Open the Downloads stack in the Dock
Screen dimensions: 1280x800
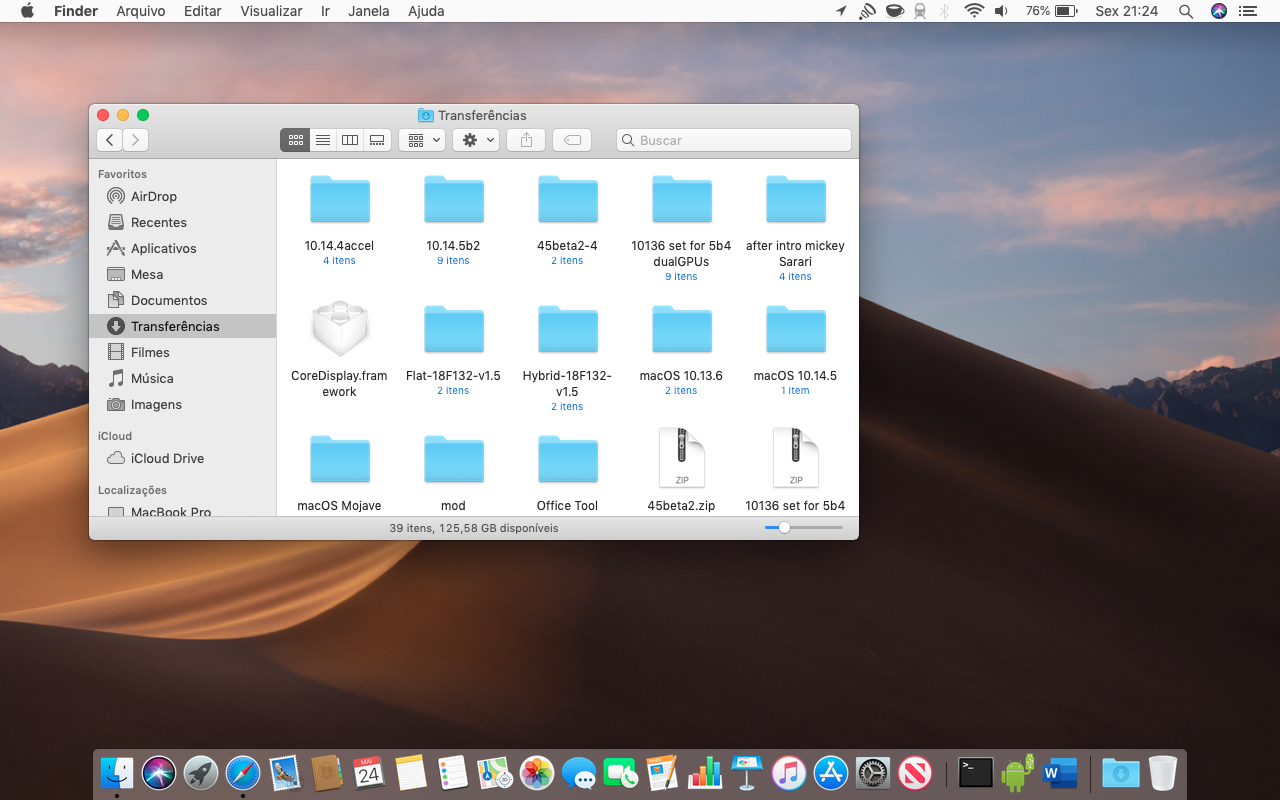coord(1121,772)
